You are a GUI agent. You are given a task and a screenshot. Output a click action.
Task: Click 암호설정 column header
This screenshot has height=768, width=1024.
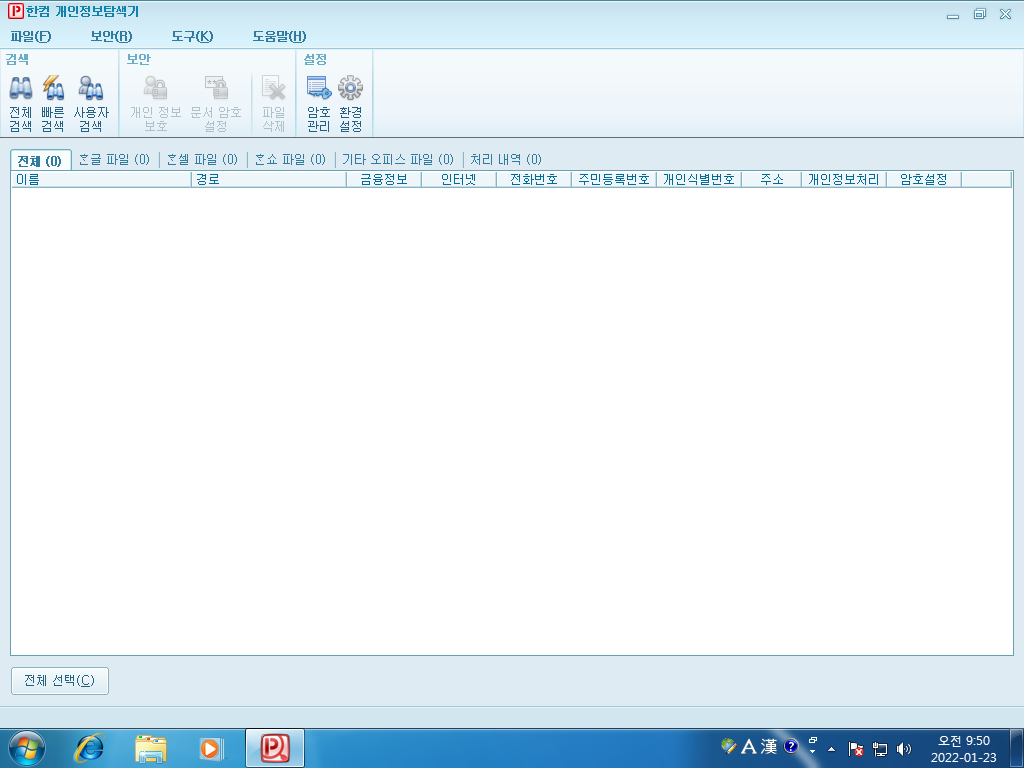(923, 179)
